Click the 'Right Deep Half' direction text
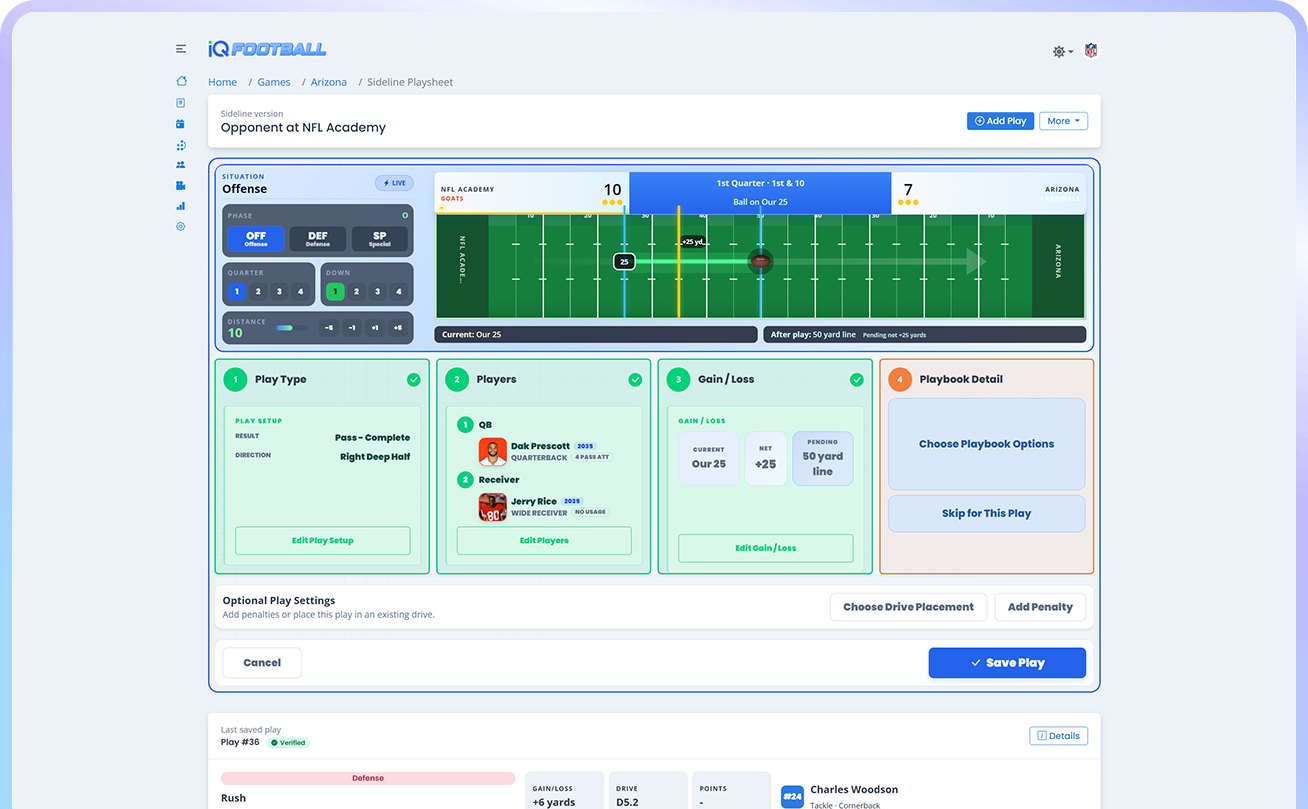This screenshot has height=809, width=1308. (x=375, y=457)
